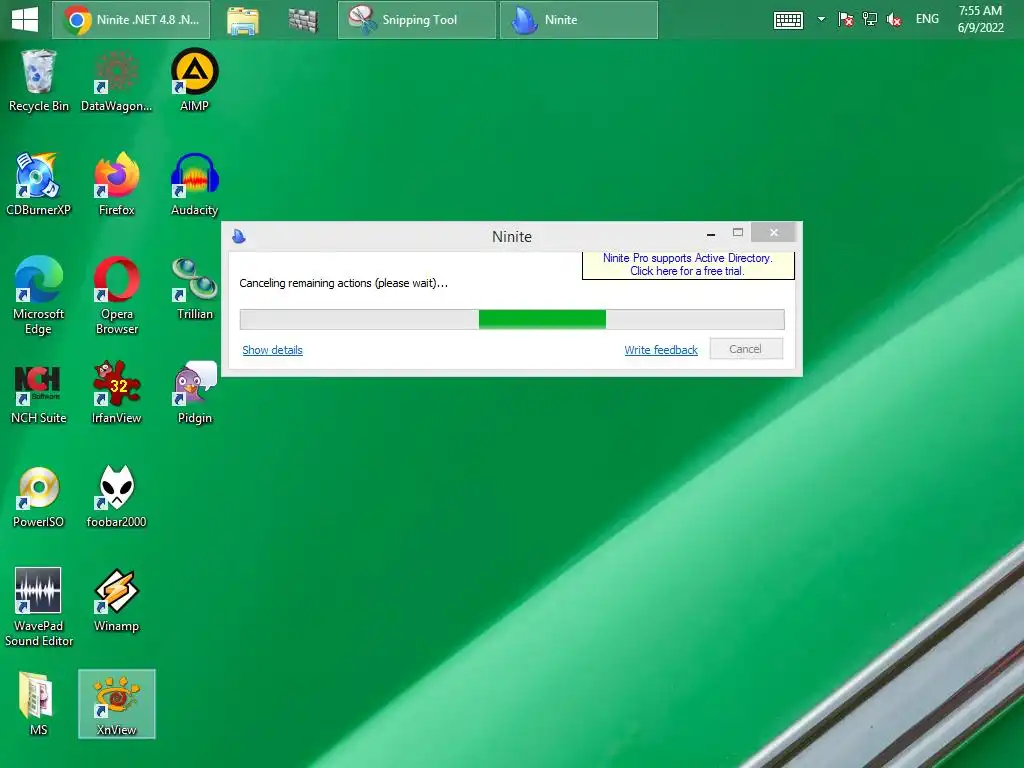Image resolution: width=1024 pixels, height=768 pixels.
Task: Click Write feedback link in Ninite
Action: tap(661, 350)
